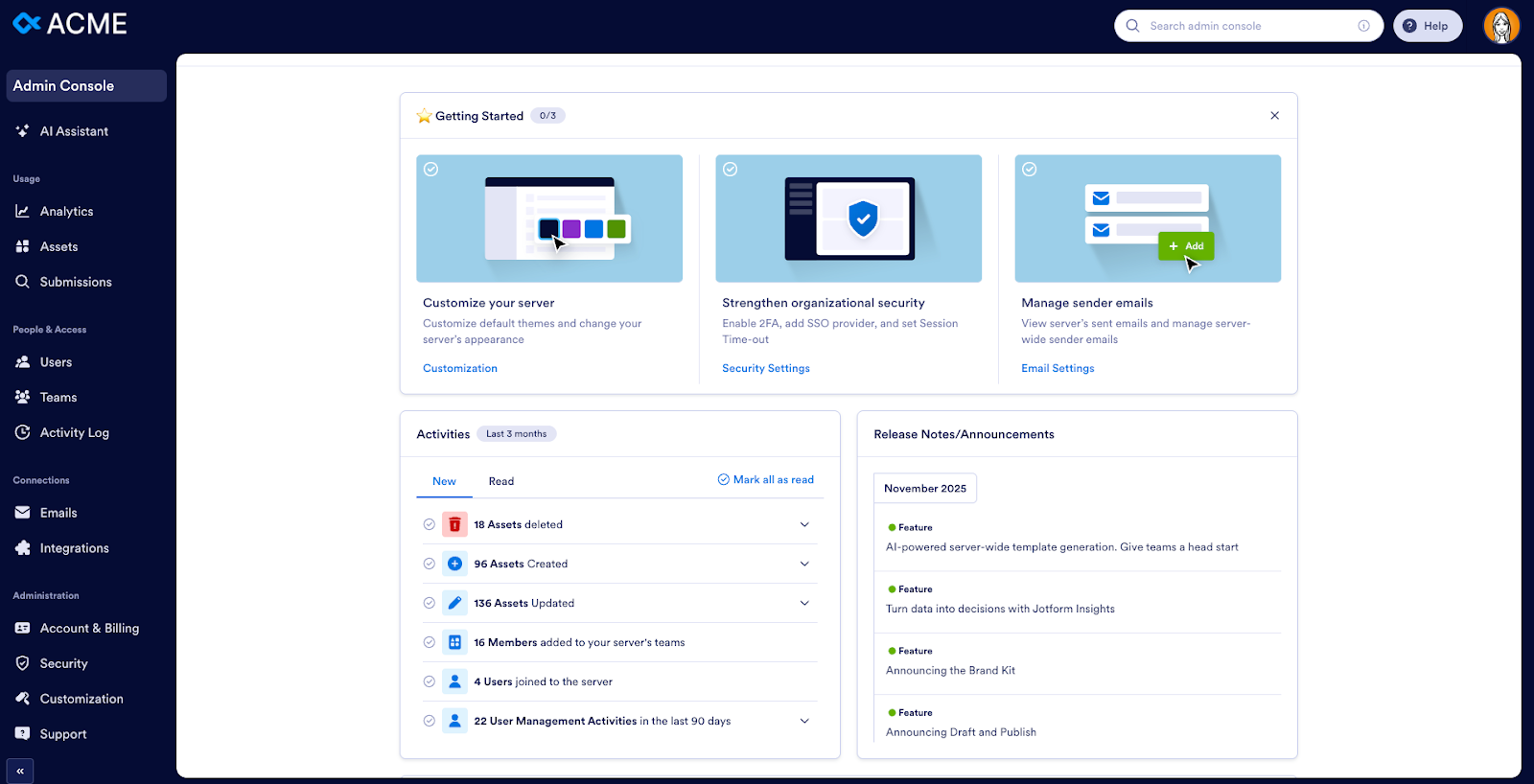Viewport: 1534px width, 784px height.
Task: Click the Assets grid icon
Action: click(22, 246)
